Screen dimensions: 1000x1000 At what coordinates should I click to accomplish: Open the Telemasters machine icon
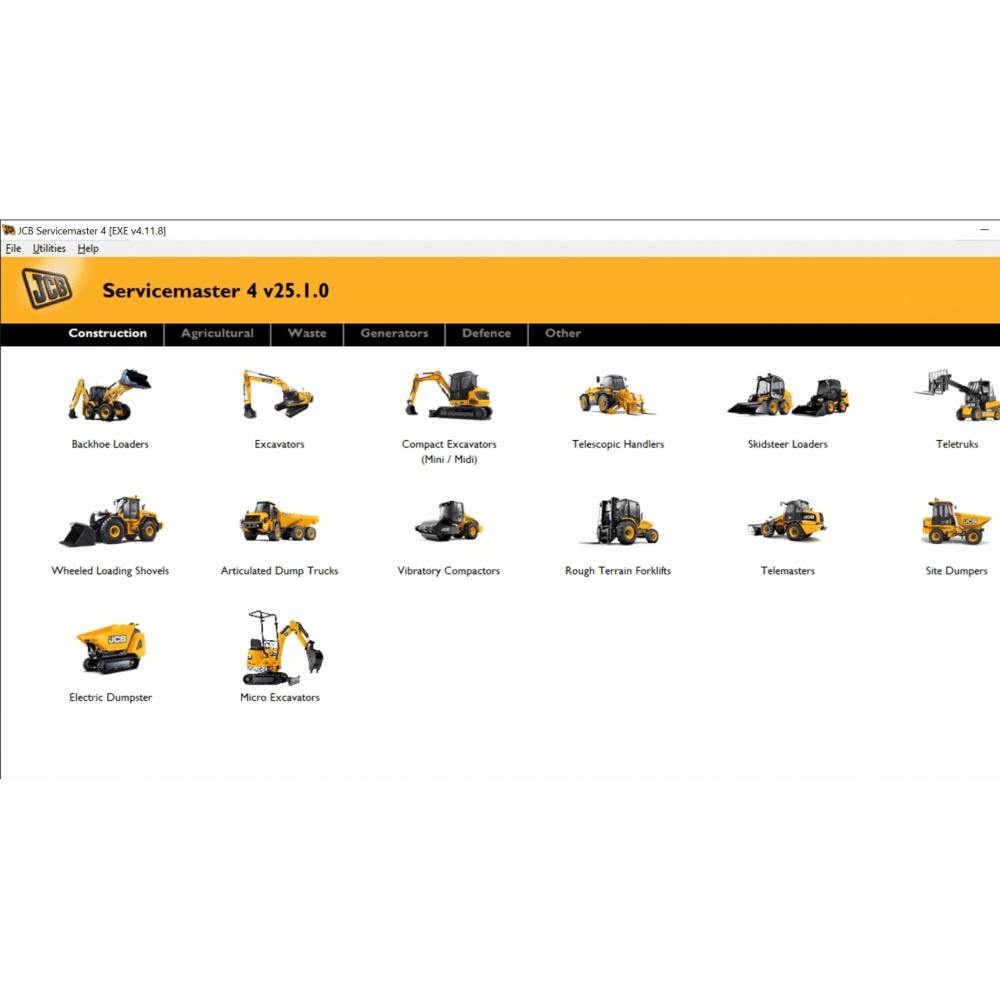tap(787, 520)
